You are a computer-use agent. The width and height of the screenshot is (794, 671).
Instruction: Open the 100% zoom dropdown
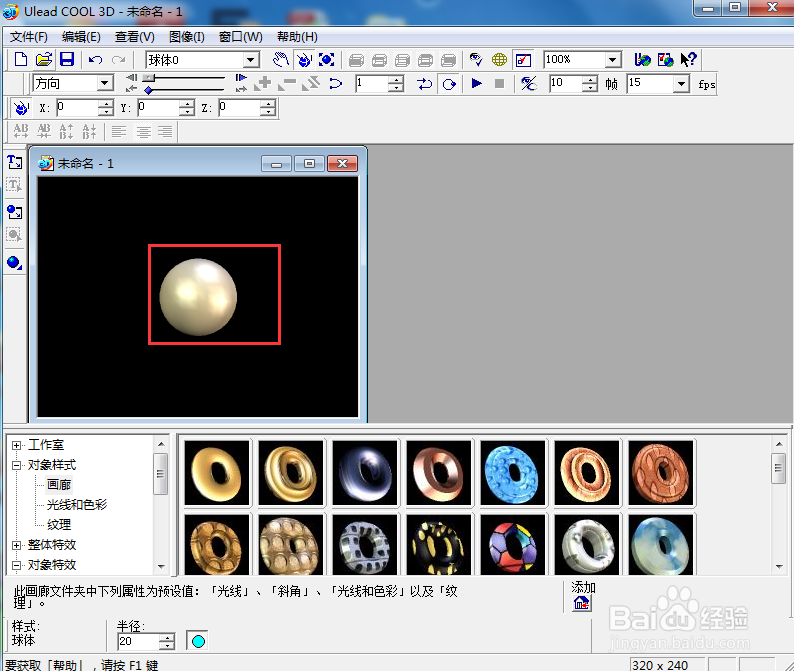pos(613,60)
